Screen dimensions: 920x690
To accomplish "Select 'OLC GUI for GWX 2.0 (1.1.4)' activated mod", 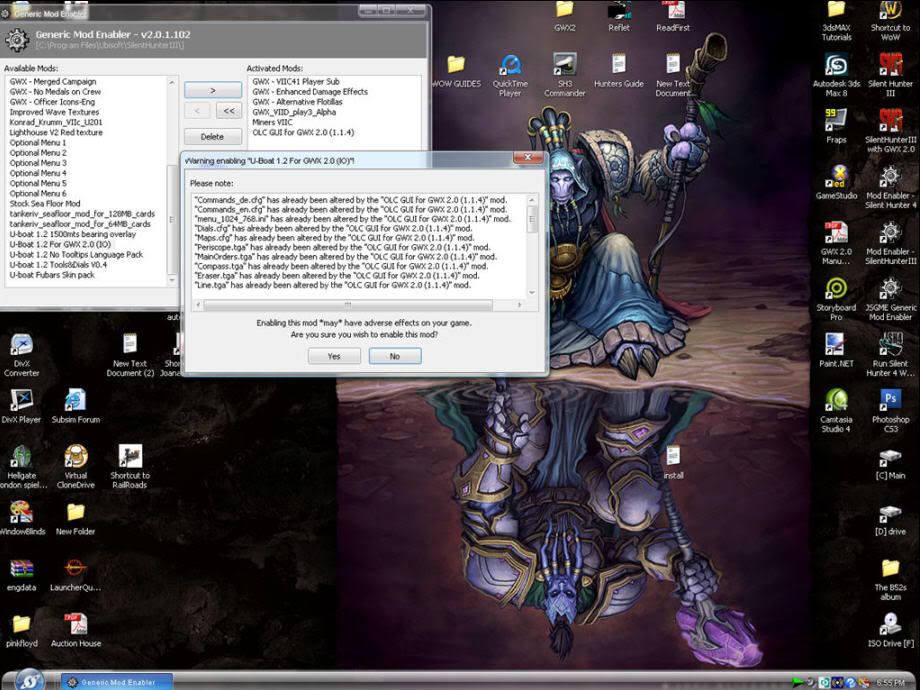I will pyautogui.click(x=303, y=133).
